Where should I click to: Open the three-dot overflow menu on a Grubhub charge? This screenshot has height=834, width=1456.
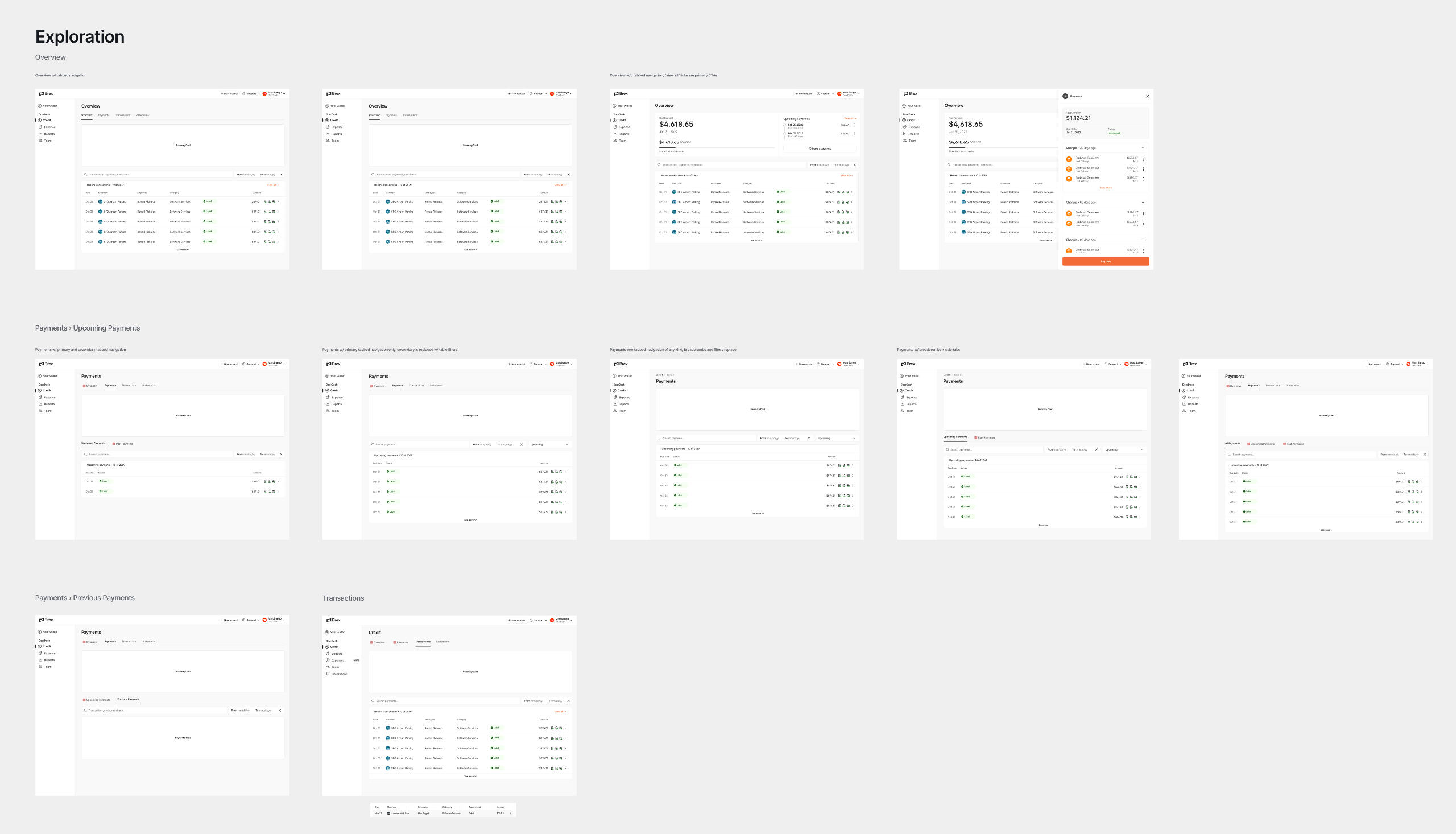click(1144, 159)
